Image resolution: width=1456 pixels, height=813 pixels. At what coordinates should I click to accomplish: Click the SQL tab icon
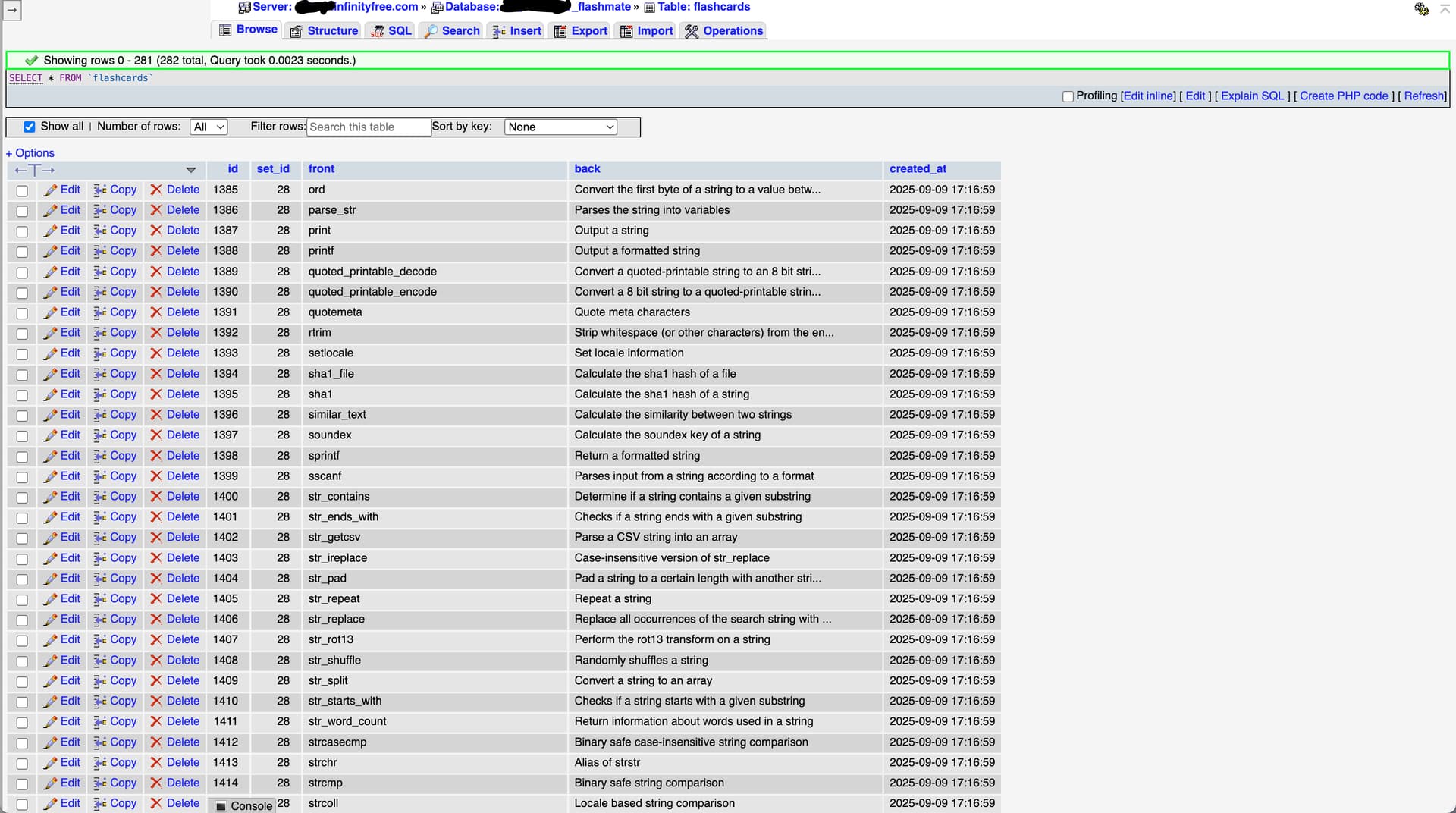click(x=377, y=31)
